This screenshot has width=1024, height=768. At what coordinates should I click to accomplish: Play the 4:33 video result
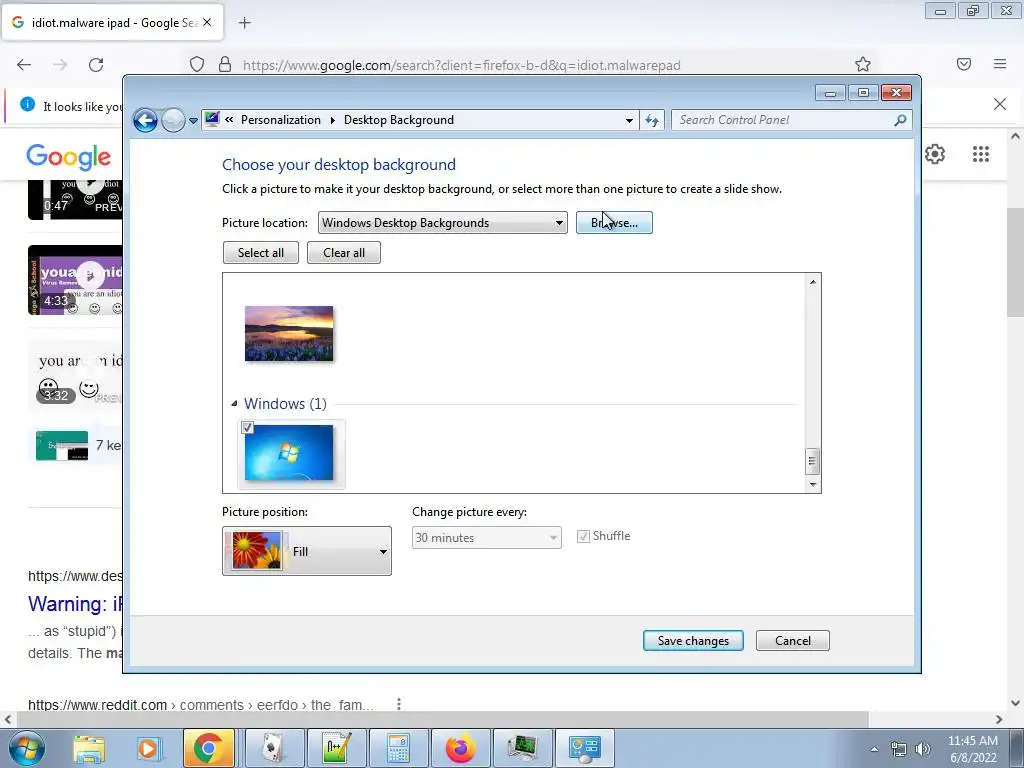[x=74, y=280]
